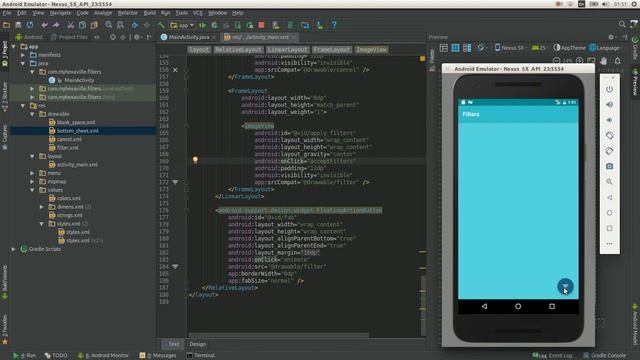Viewport: 640px width, 360px height.
Task: Click the emulator rotate right icon
Action: pyautogui.click(x=609, y=151)
